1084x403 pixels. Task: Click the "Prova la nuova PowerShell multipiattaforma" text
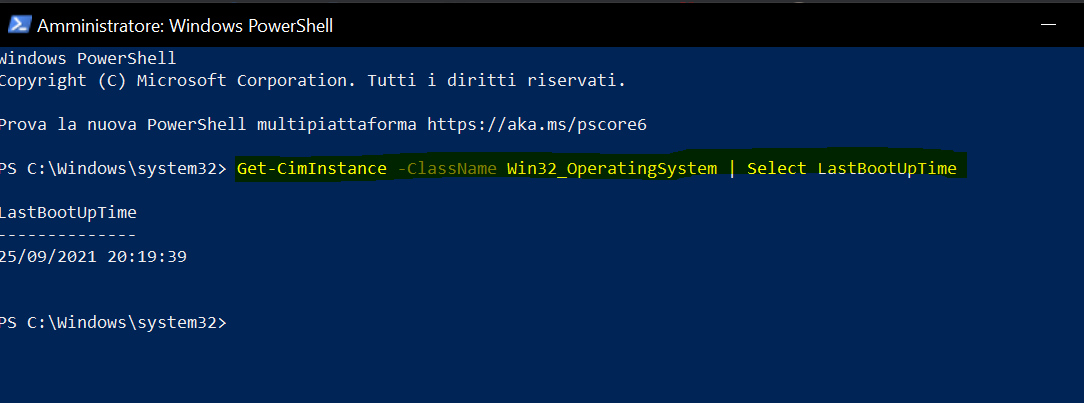pos(209,125)
